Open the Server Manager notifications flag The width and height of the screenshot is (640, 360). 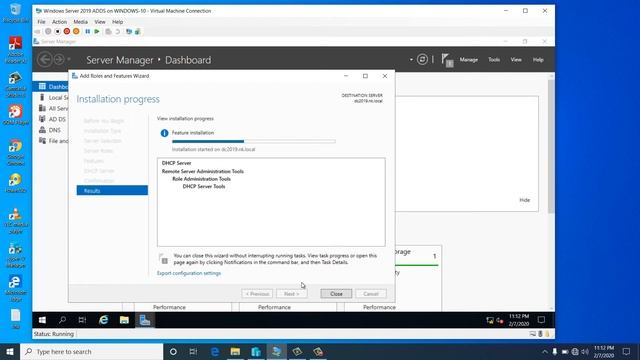447,60
